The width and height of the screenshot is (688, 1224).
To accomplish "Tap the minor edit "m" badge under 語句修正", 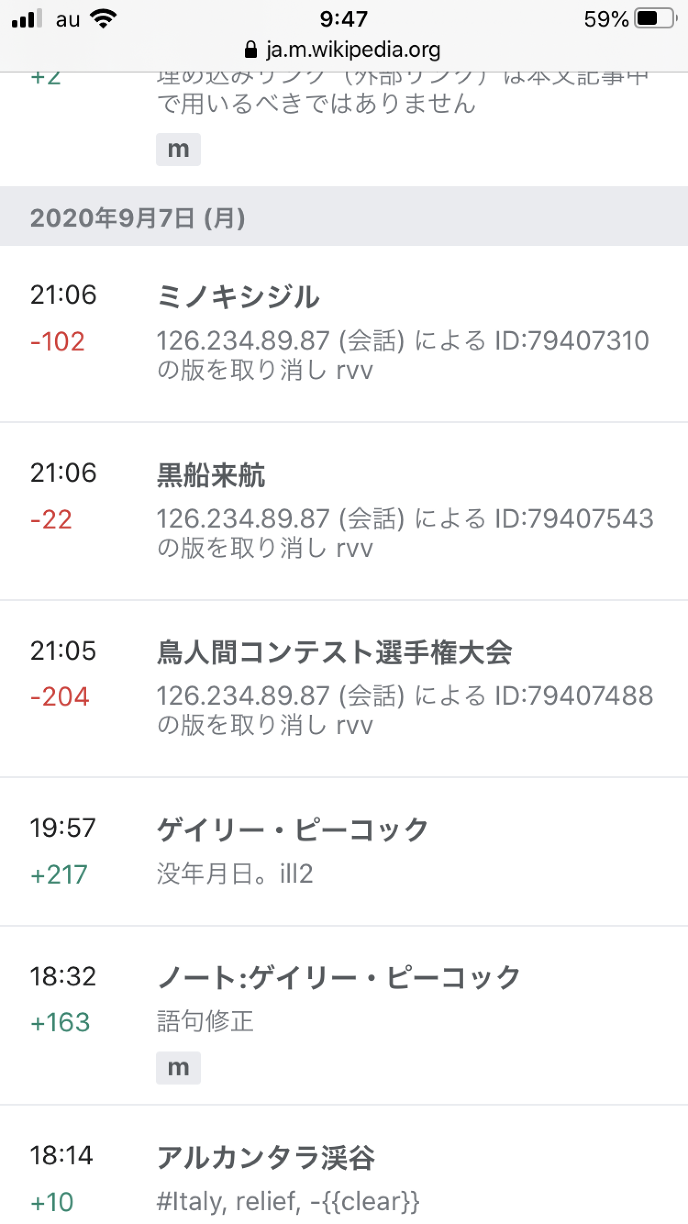I will click(178, 1067).
